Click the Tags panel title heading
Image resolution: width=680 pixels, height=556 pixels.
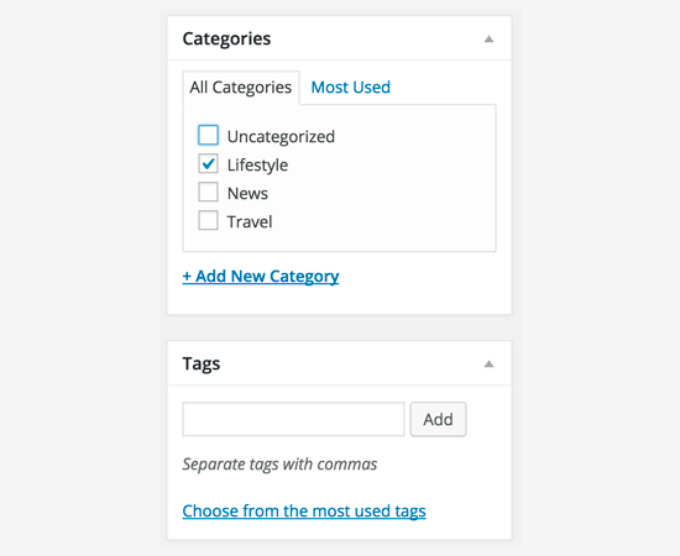pos(201,364)
